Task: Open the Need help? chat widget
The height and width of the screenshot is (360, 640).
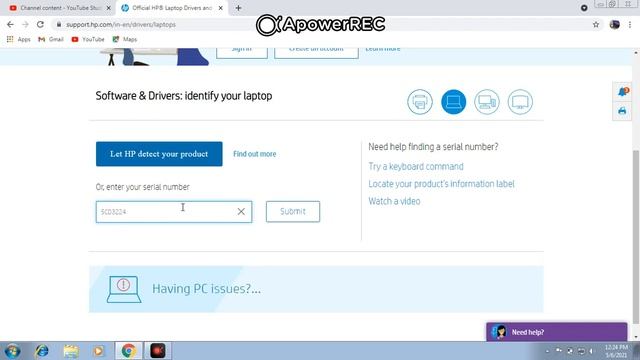Action: click(557, 332)
